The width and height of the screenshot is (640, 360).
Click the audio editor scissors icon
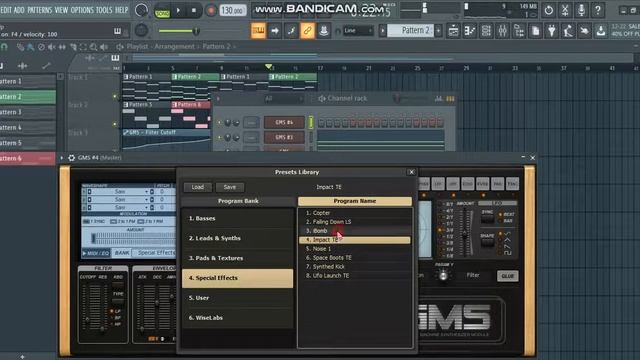pos(565,10)
